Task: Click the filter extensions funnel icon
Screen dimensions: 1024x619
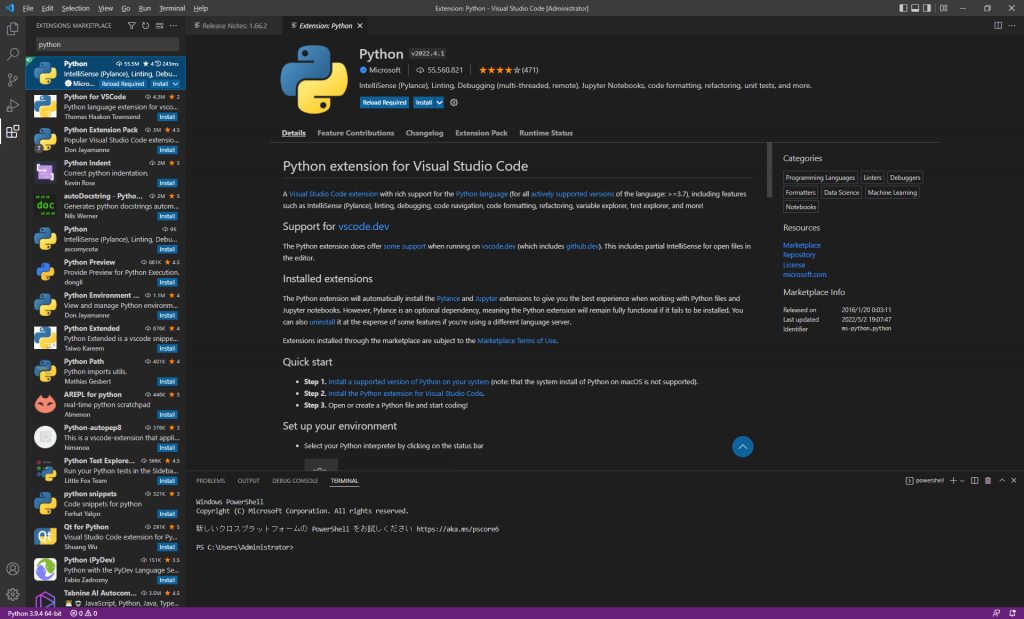Action: (132, 25)
